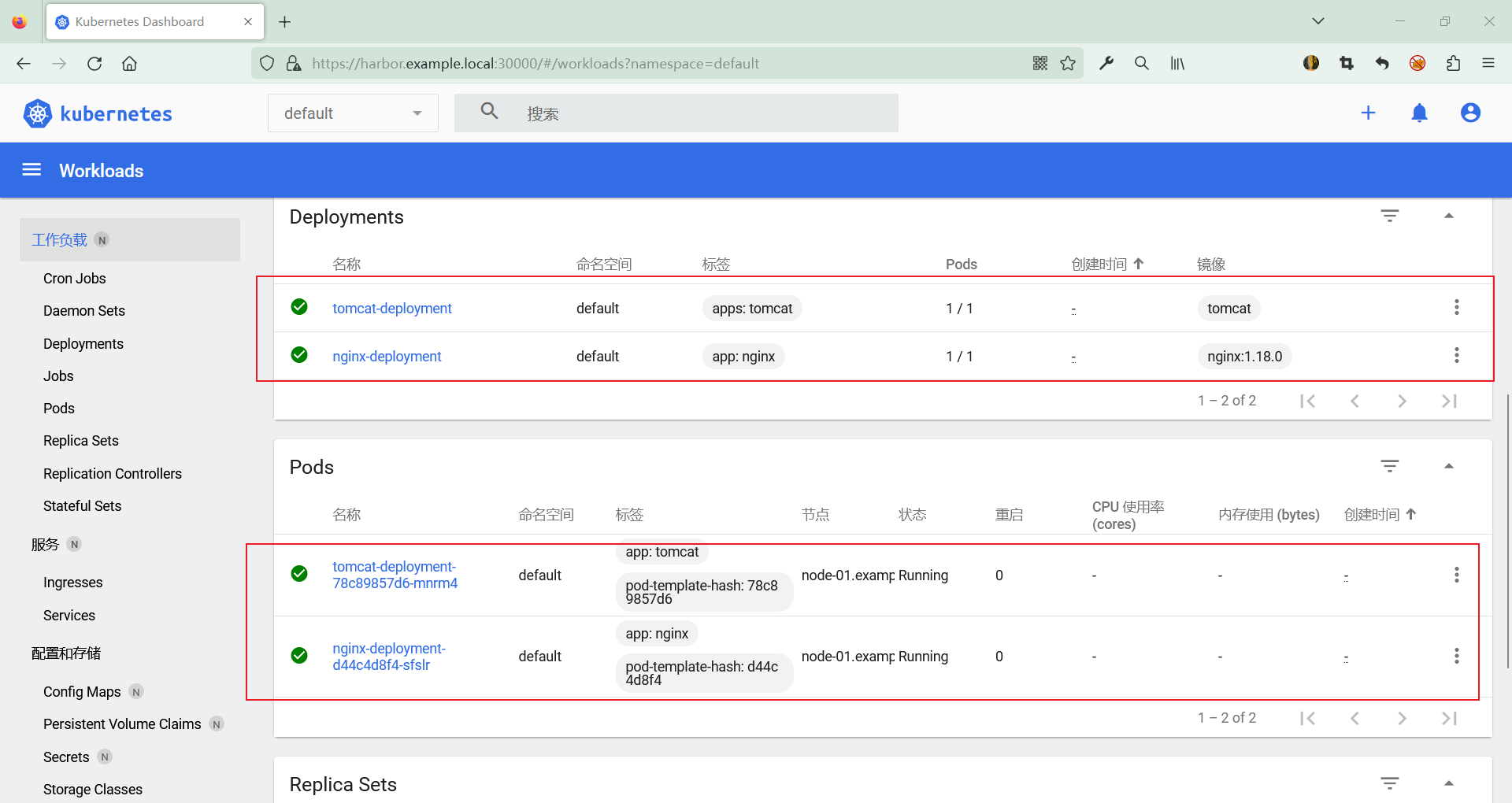The height and width of the screenshot is (803, 1512).
Task: Open Firefox extensions puzzle icon
Action: point(1453,63)
